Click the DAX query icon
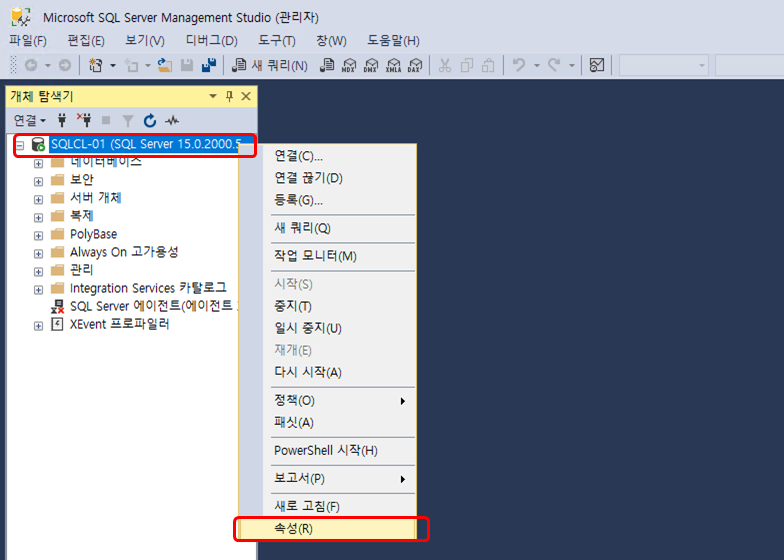 (415, 65)
